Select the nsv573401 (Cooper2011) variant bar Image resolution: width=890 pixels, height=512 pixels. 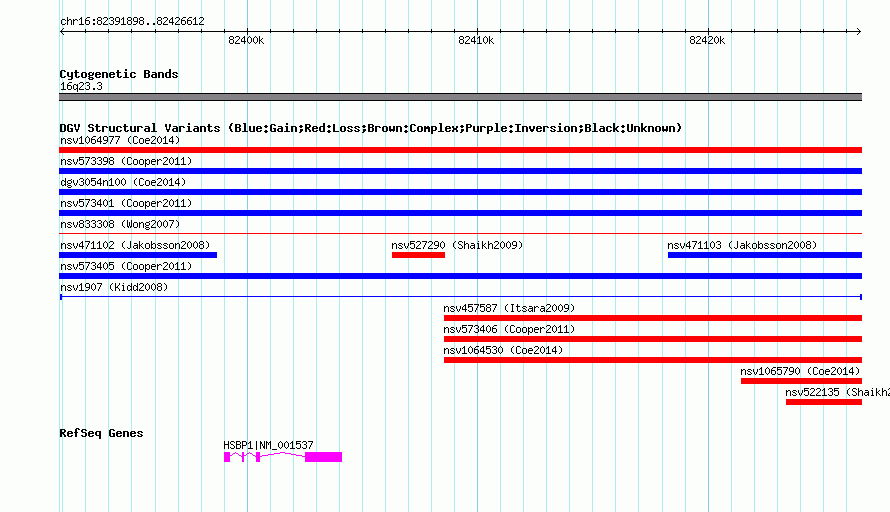point(460,213)
